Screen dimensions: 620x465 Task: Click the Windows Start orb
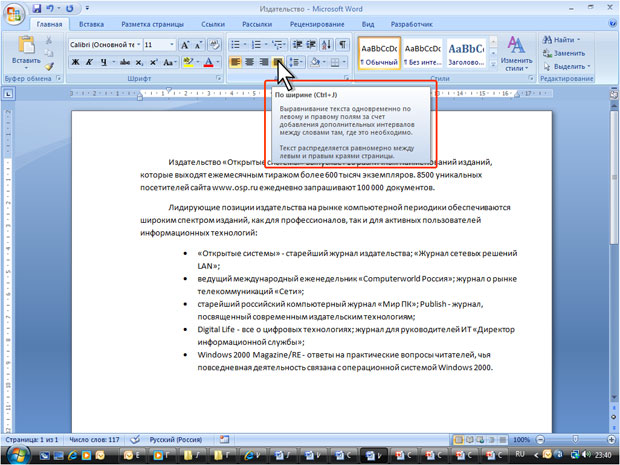[x=18, y=455]
